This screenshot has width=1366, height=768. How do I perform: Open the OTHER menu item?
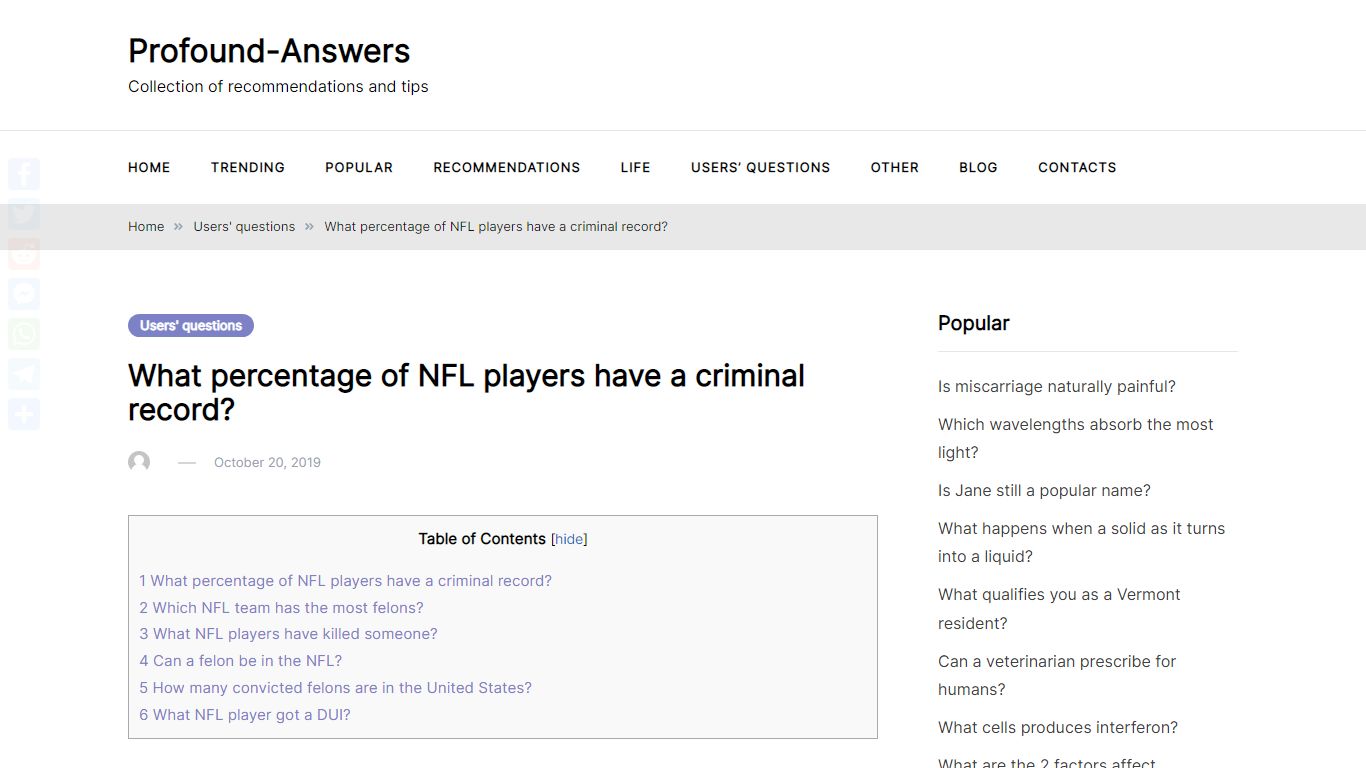(x=895, y=167)
